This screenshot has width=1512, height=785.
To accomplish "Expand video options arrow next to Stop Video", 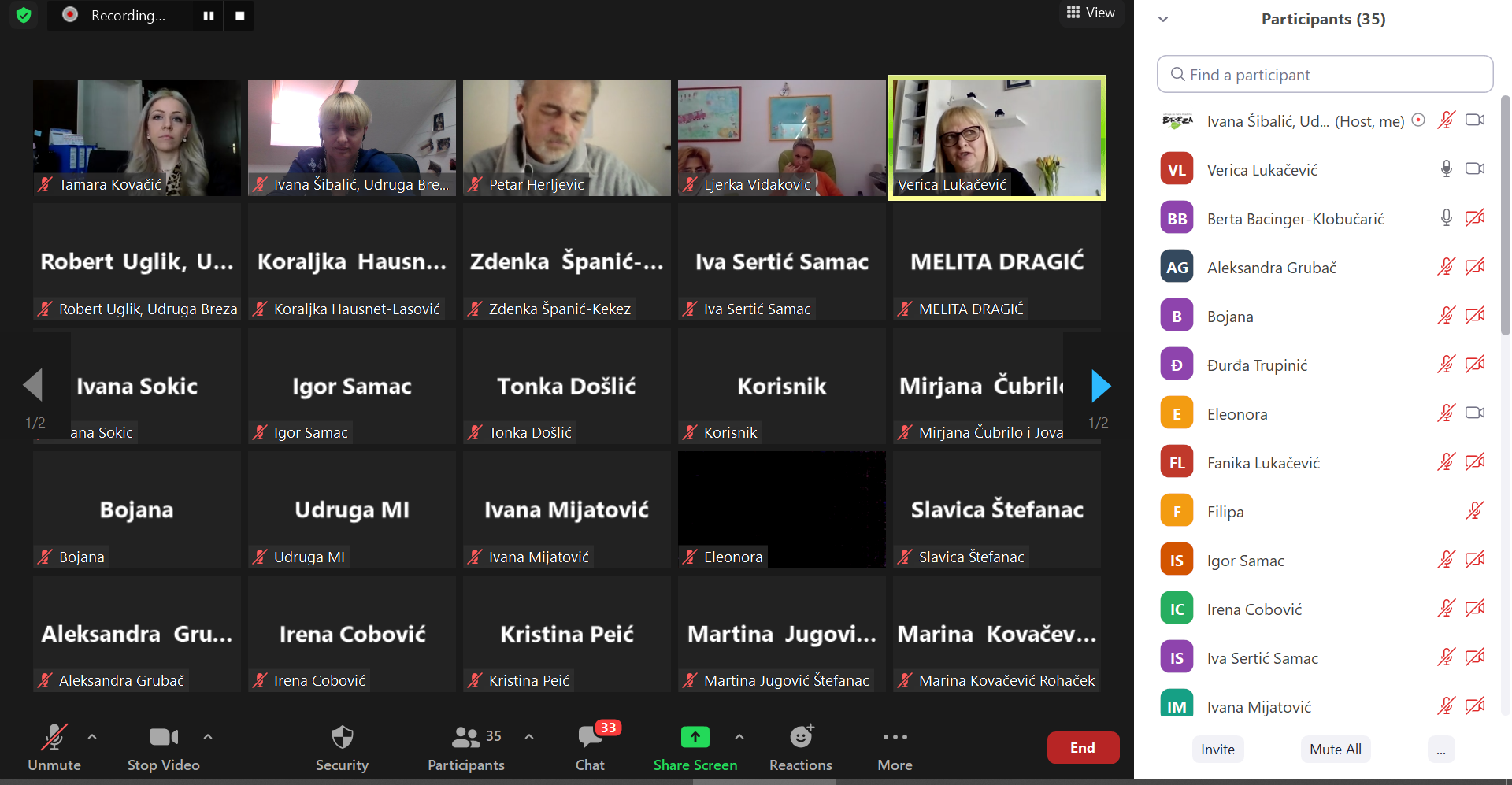I will [x=208, y=737].
